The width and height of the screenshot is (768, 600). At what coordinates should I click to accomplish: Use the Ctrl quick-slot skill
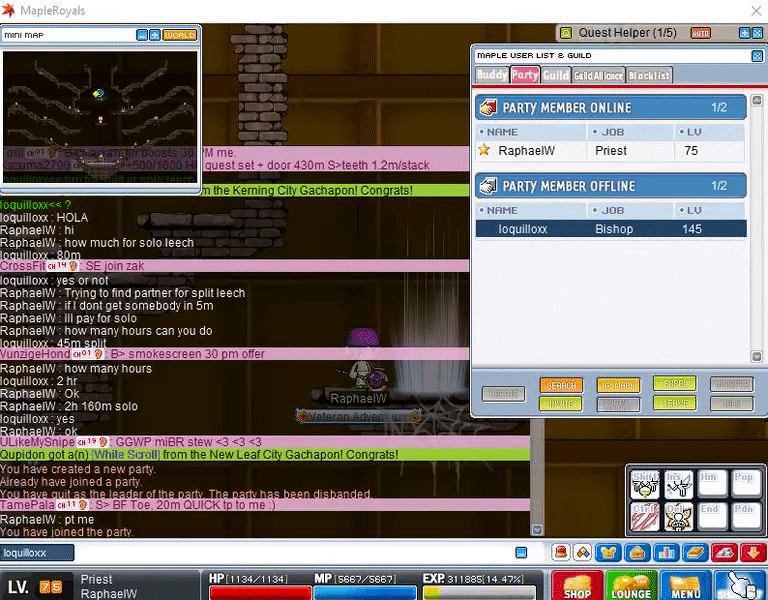[x=645, y=517]
